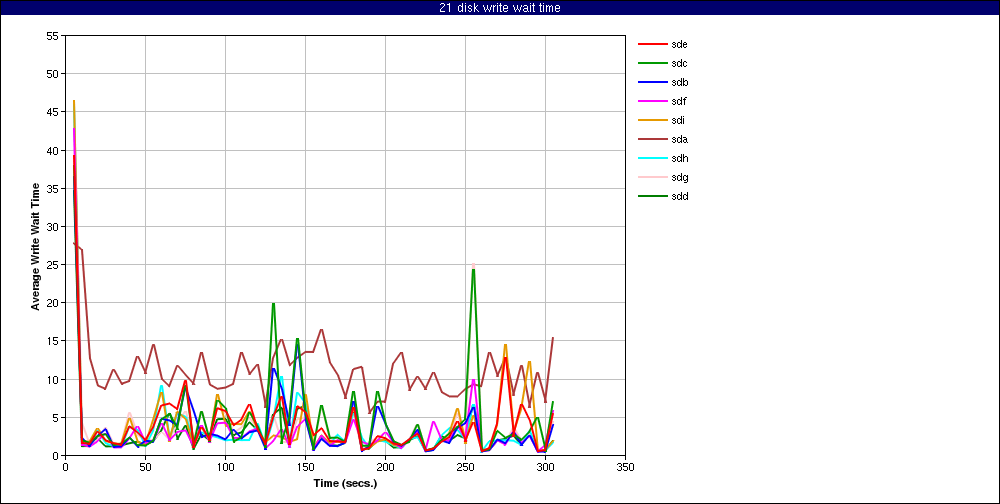Click the y-axis label 45

(53, 112)
